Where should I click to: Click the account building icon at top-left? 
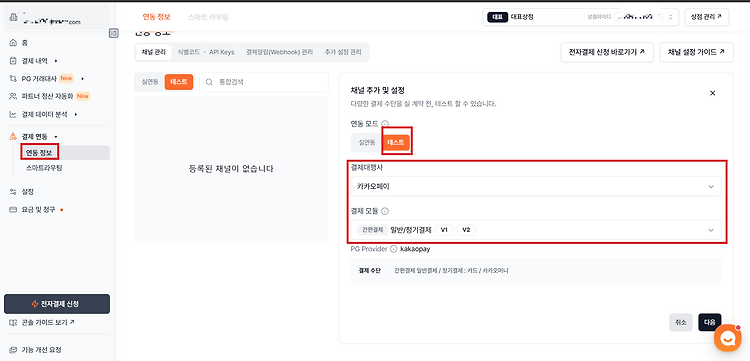13,16
